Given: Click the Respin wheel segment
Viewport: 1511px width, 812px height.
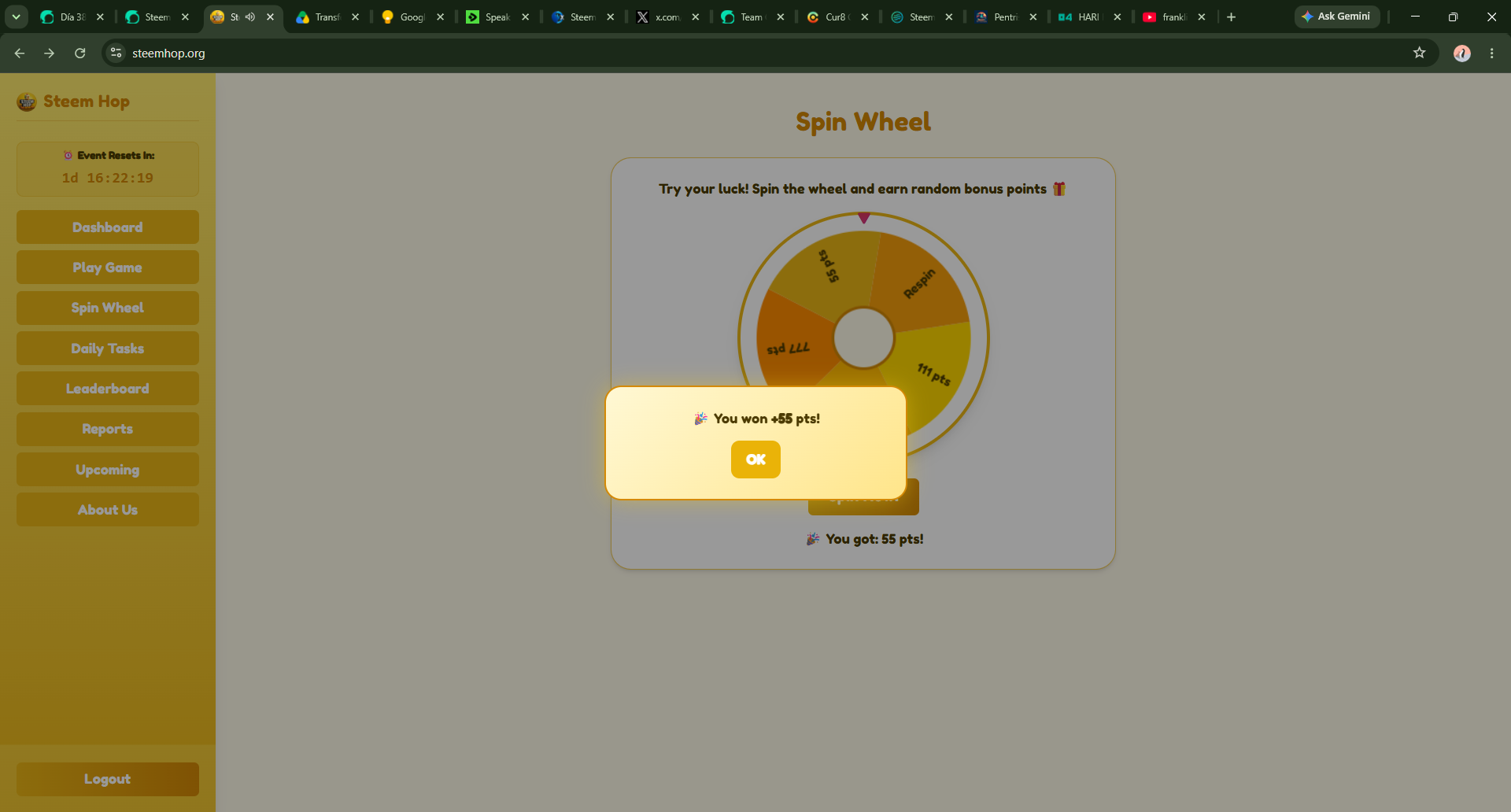Looking at the screenshot, I should pos(919,283).
